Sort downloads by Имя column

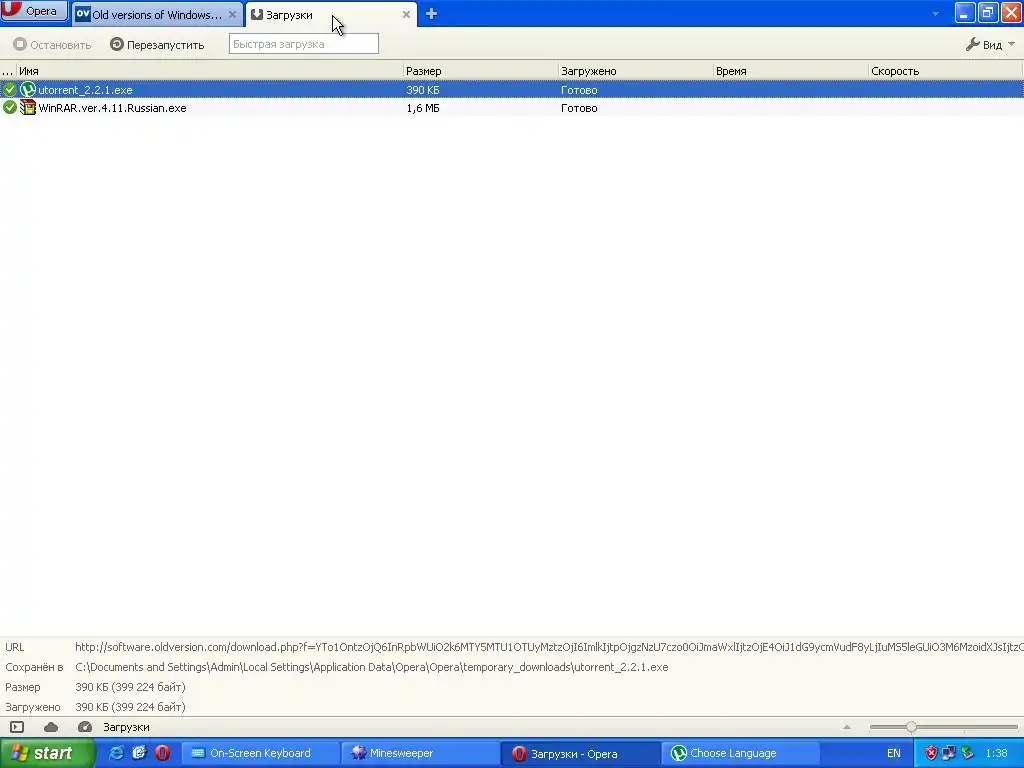point(209,71)
